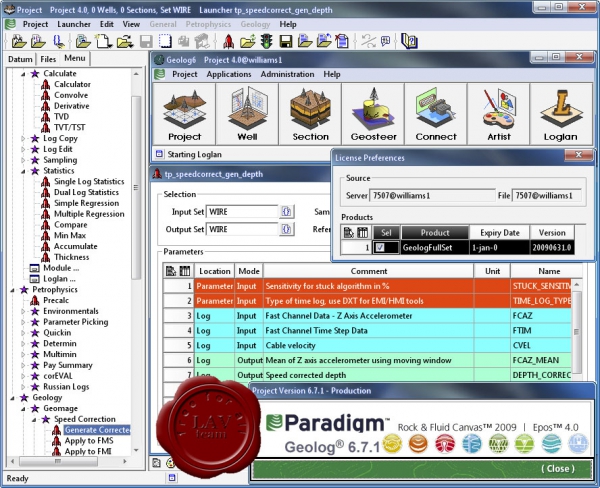This screenshot has width=600, height=488.
Task: Select Generate Corrected tree item
Action: tap(97, 430)
